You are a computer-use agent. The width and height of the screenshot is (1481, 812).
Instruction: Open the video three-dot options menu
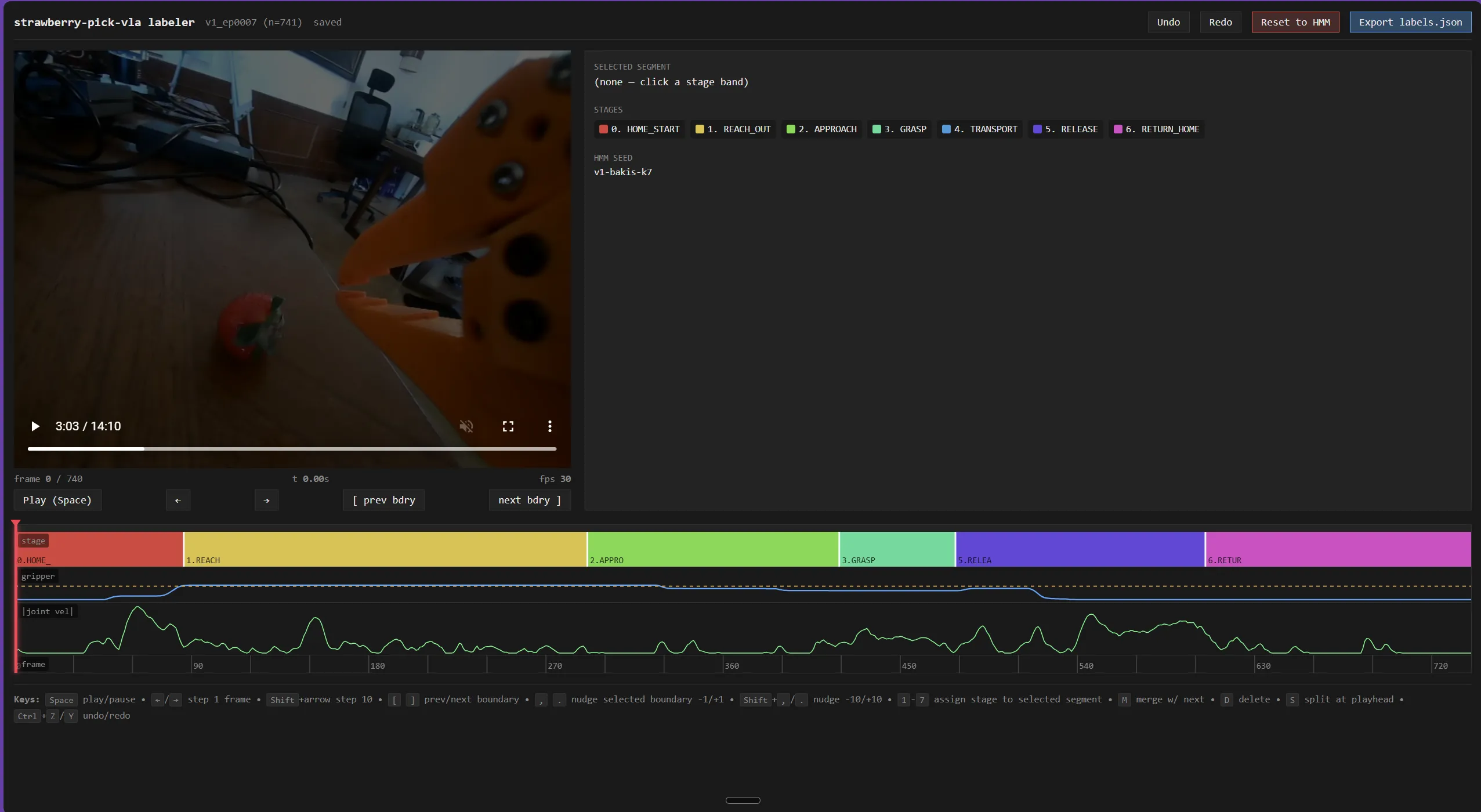point(550,426)
